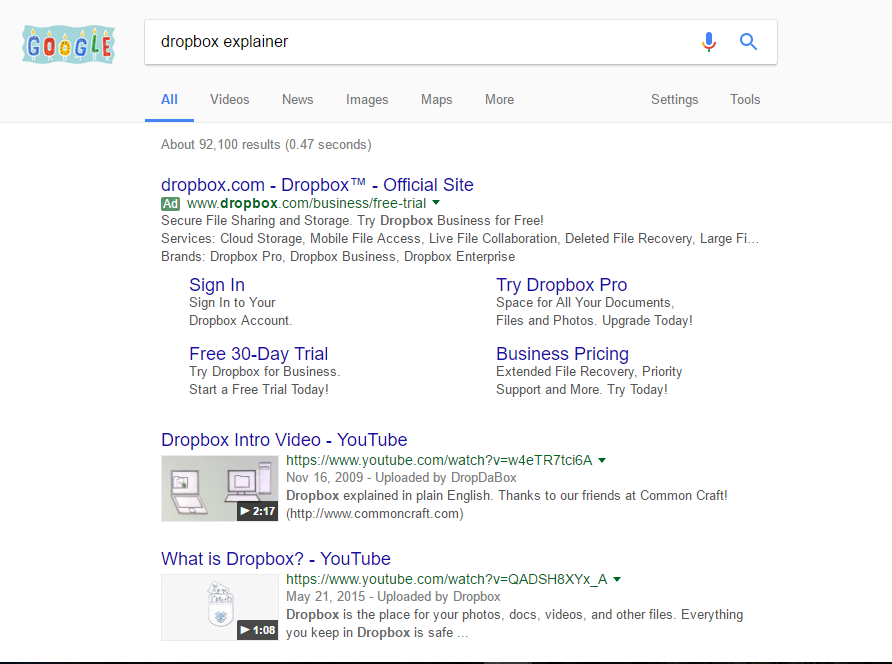Click the Brands: Dropbox Pro description line
Viewport: 892px width, 664px height.
(338, 257)
